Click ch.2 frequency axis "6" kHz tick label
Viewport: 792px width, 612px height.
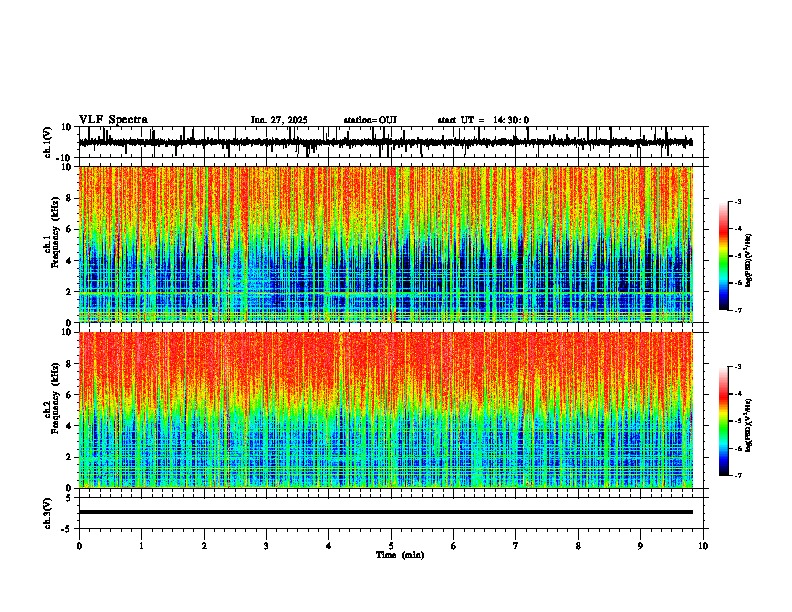pyautogui.click(x=70, y=395)
